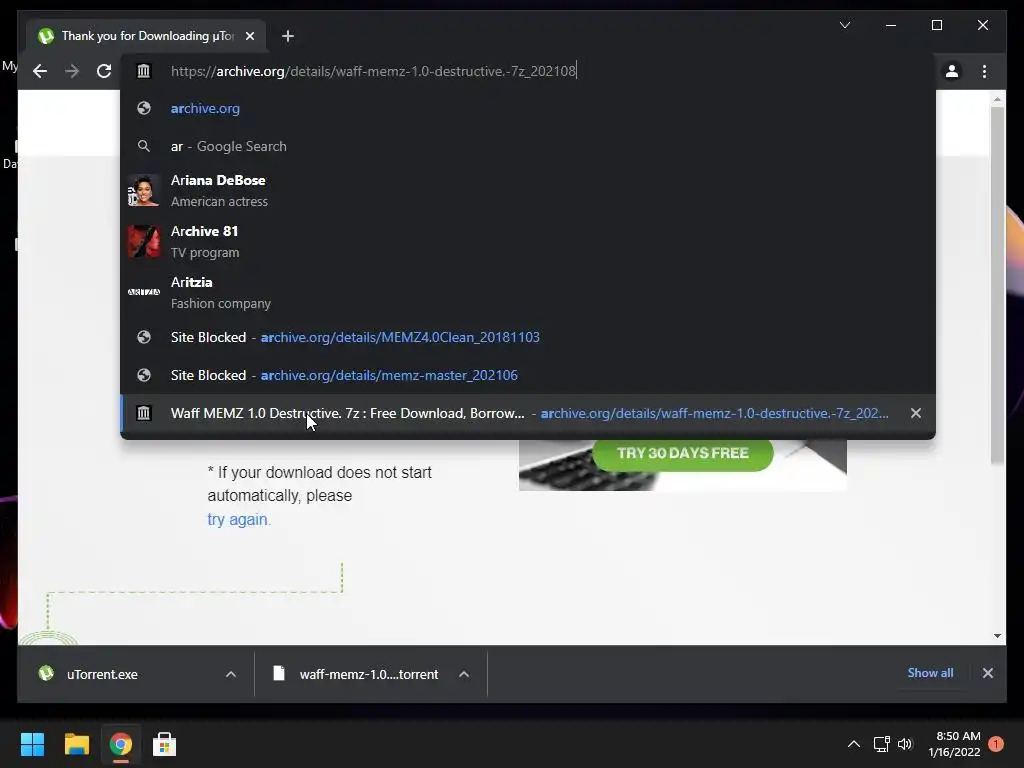
Task: Click building icon of Waff MEMZ suggestion
Action: pos(144,413)
